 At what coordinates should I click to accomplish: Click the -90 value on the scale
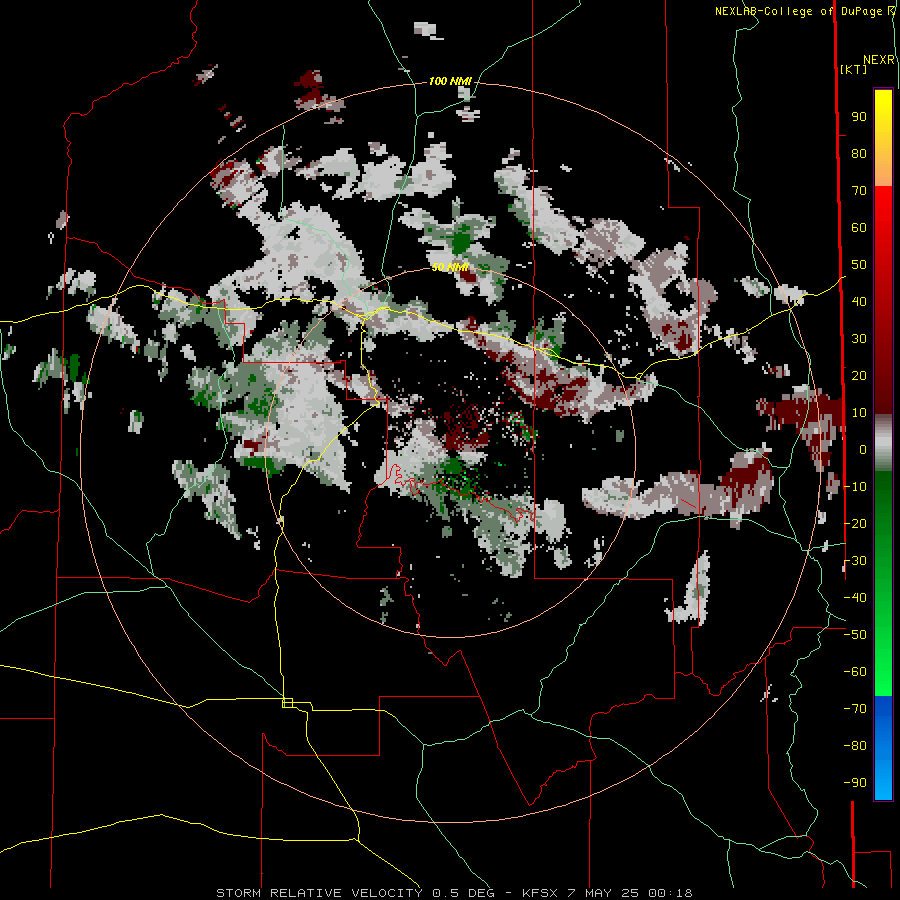pyautogui.click(x=855, y=783)
